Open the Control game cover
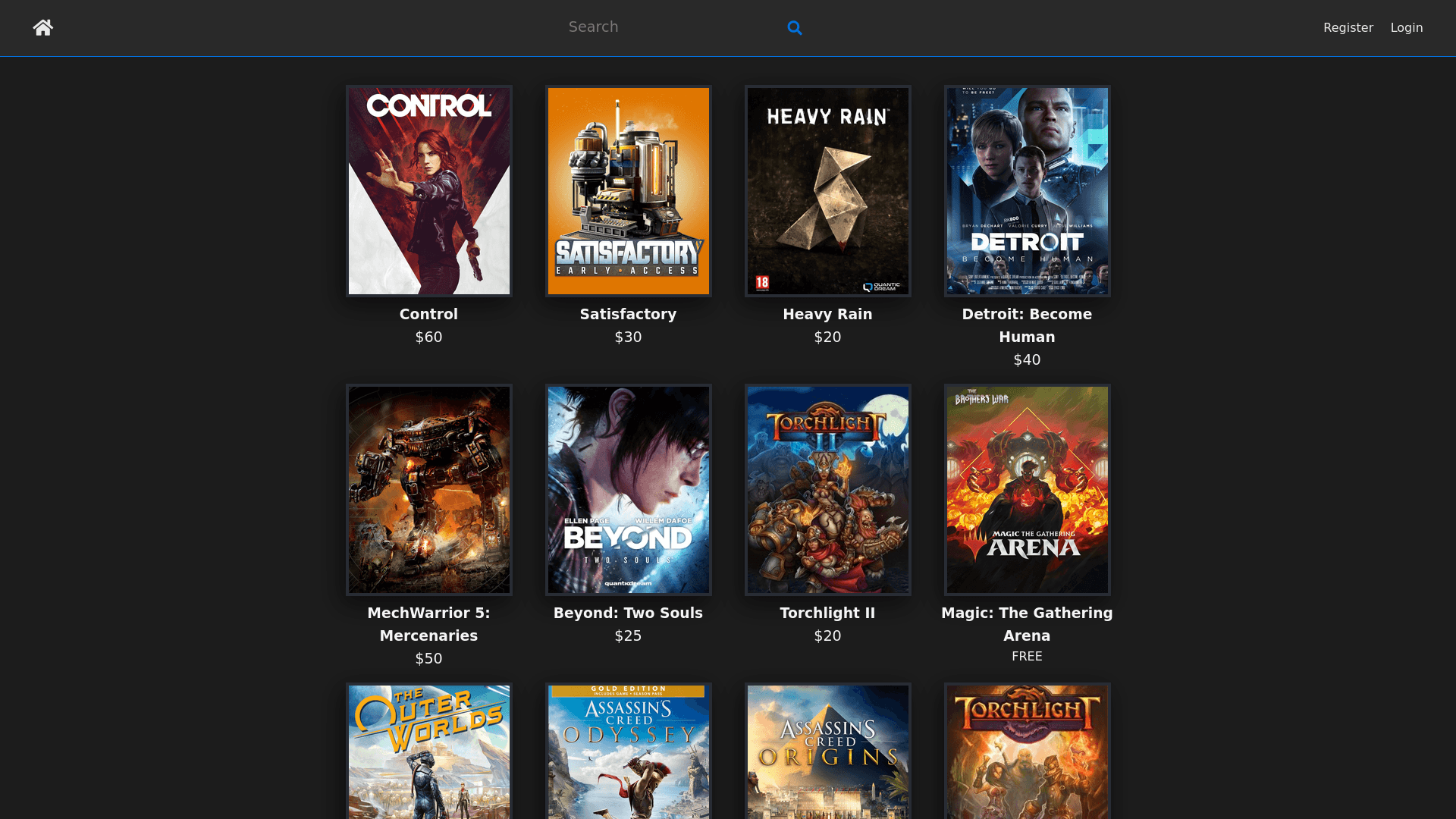 click(x=428, y=190)
